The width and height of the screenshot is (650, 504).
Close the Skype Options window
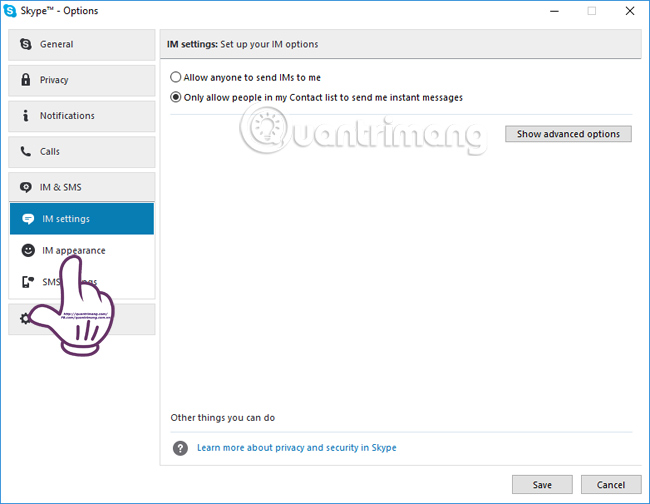pyautogui.click(x=628, y=11)
